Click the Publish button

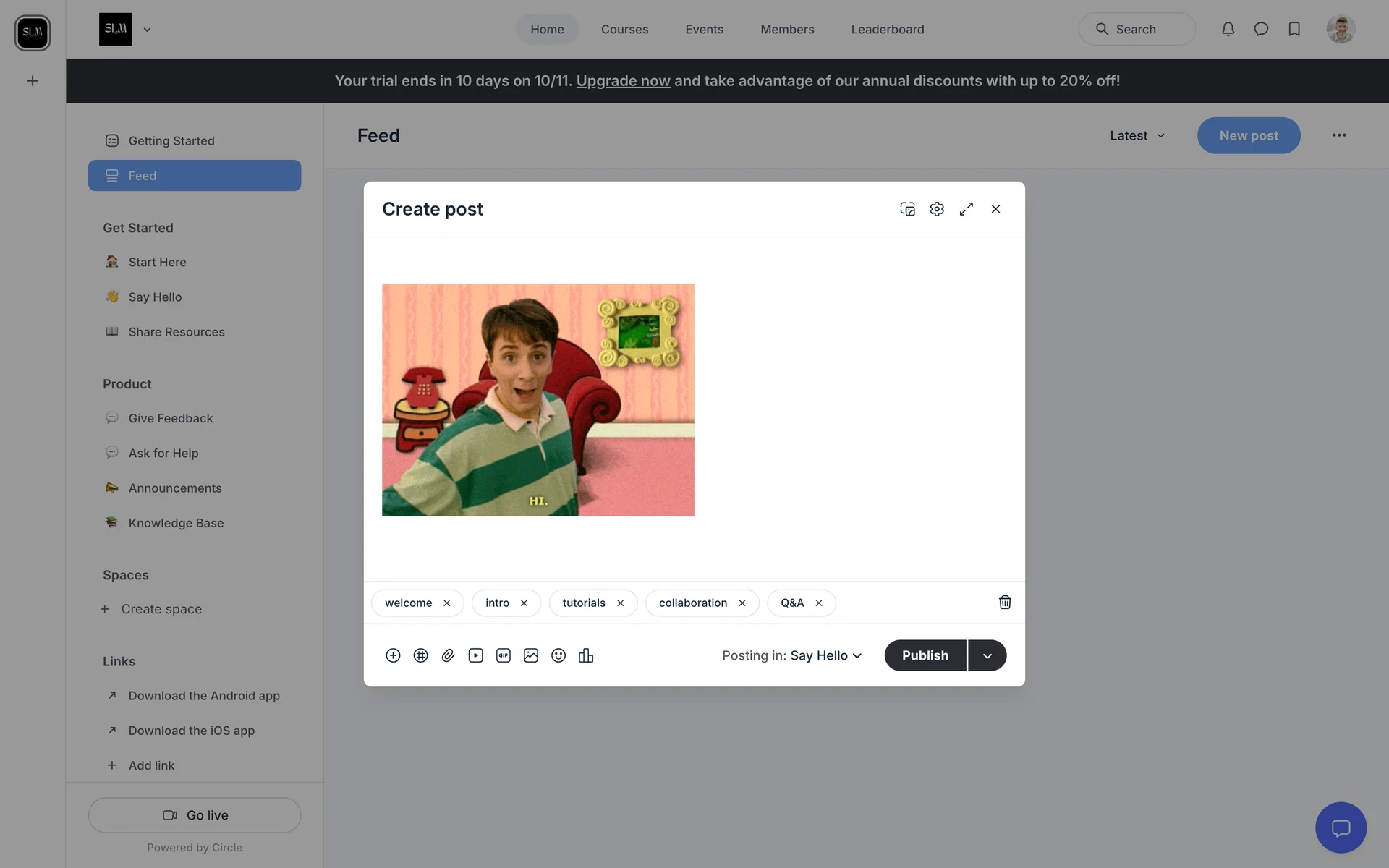925,655
